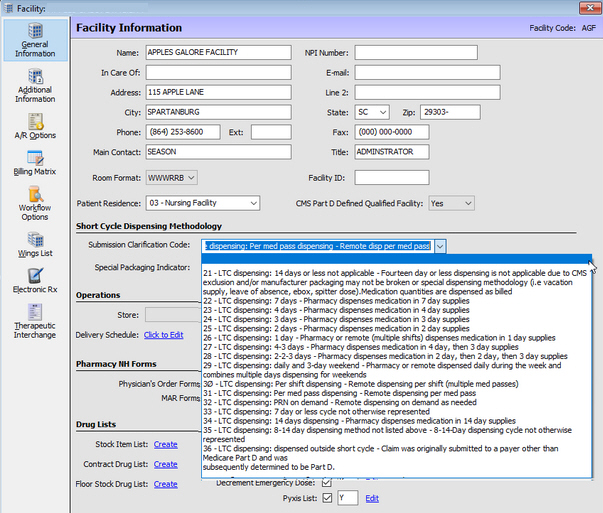This screenshot has width=603, height=513.
Task: Click the Facility ID field
Action: pyautogui.click(x=392, y=178)
